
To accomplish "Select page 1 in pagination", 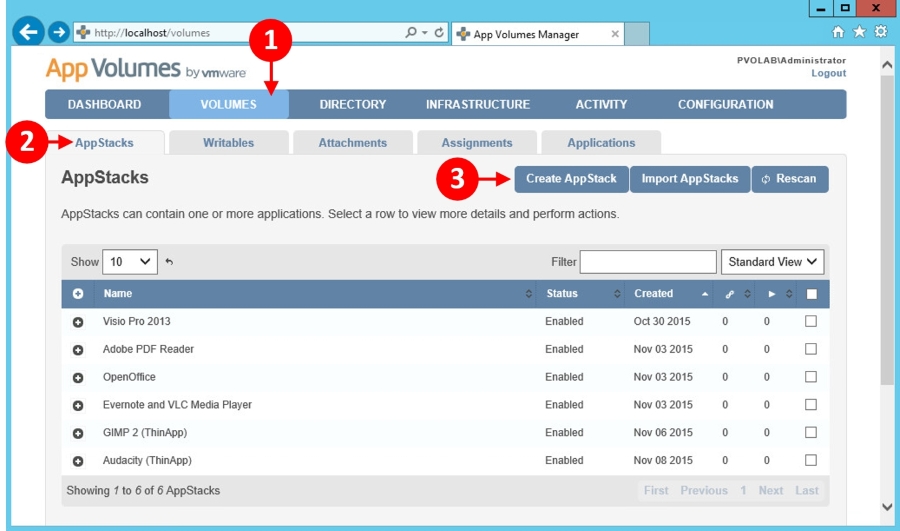I will (x=743, y=491).
